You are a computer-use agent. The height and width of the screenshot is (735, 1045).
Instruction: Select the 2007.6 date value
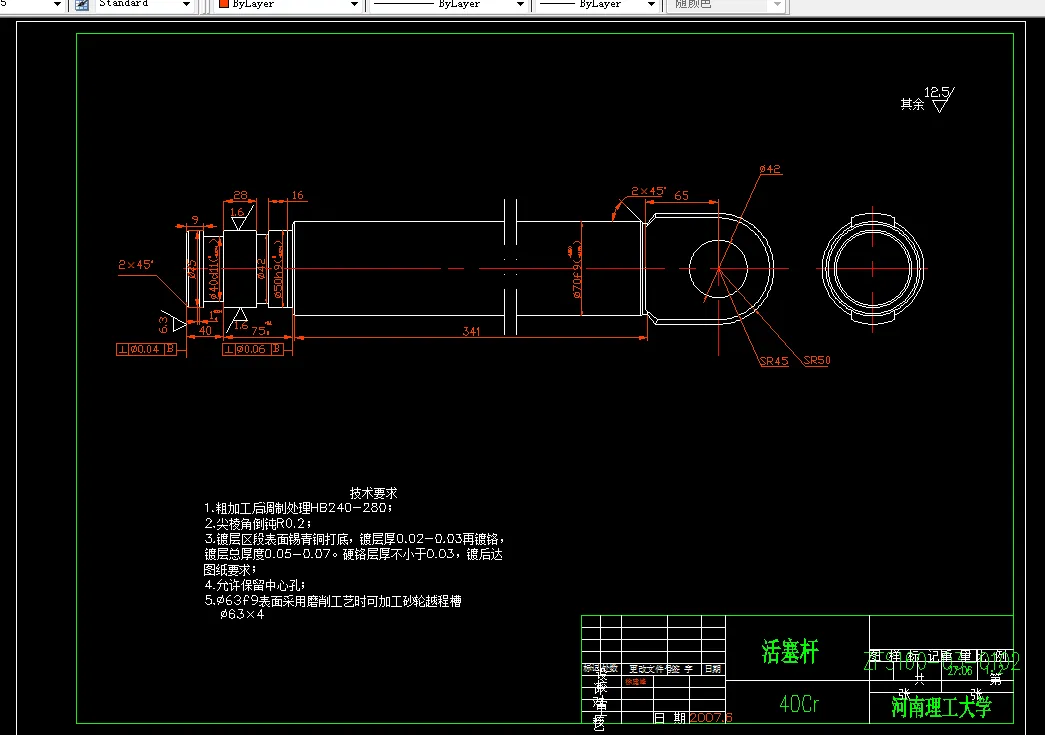tap(711, 718)
